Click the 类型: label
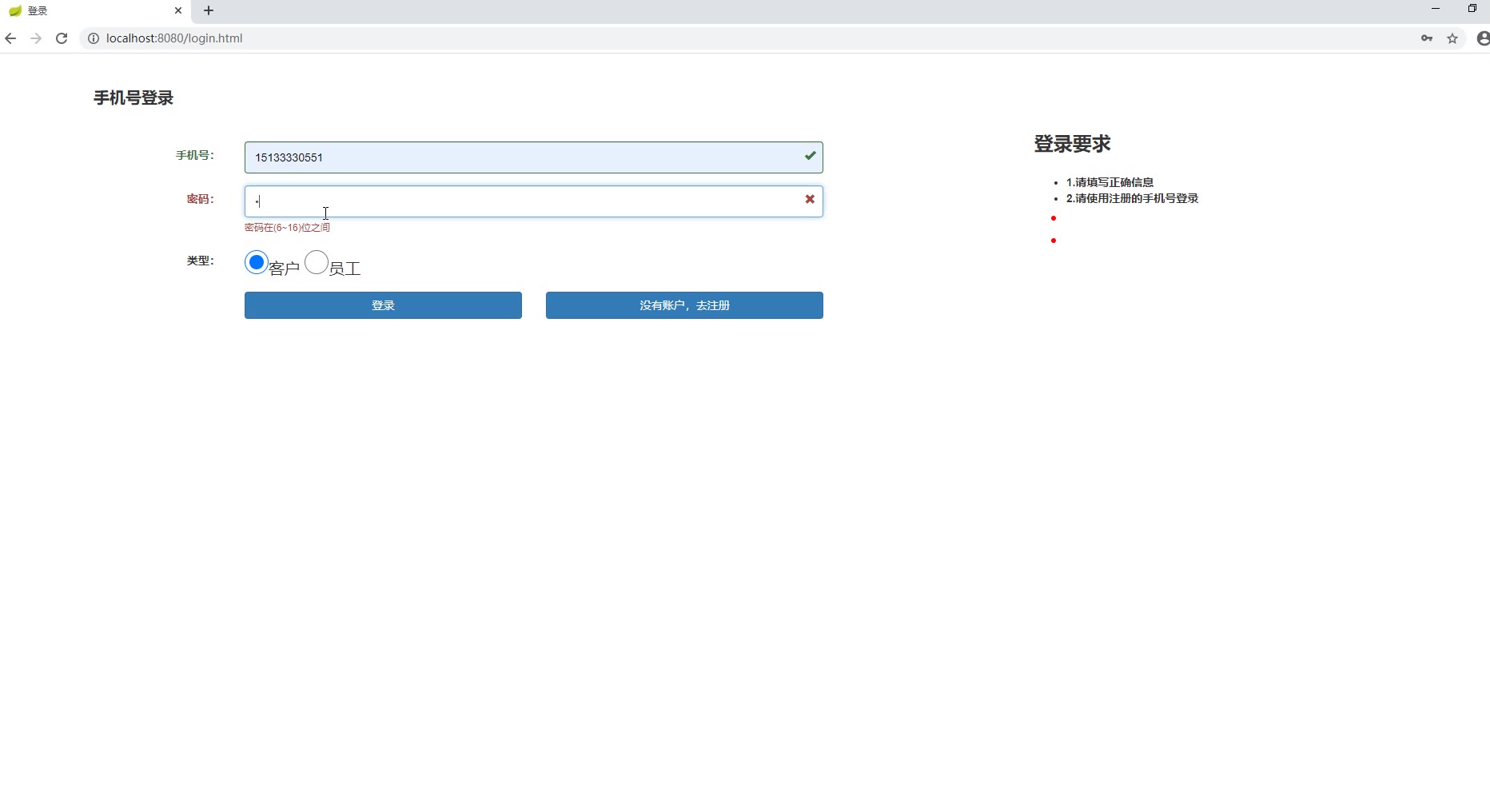Viewport: 1490px width, 812px height. coord(200,261)
